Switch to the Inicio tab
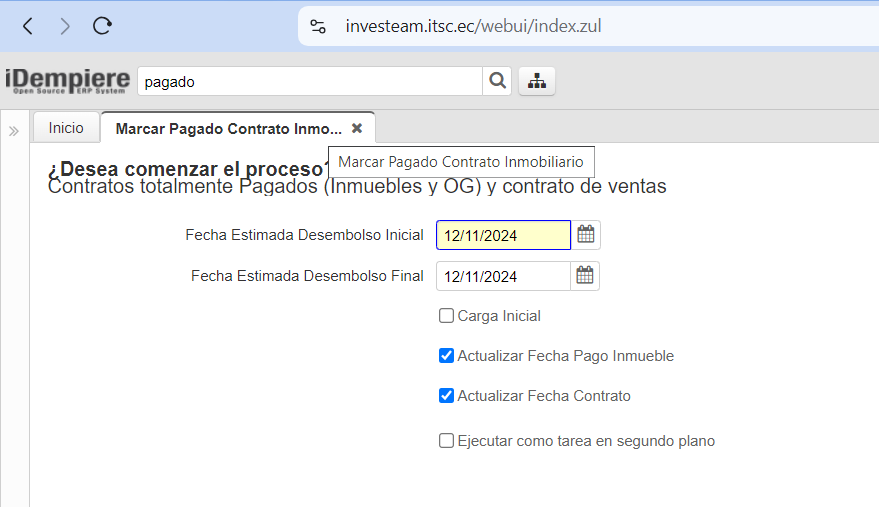 pos(66,128)
